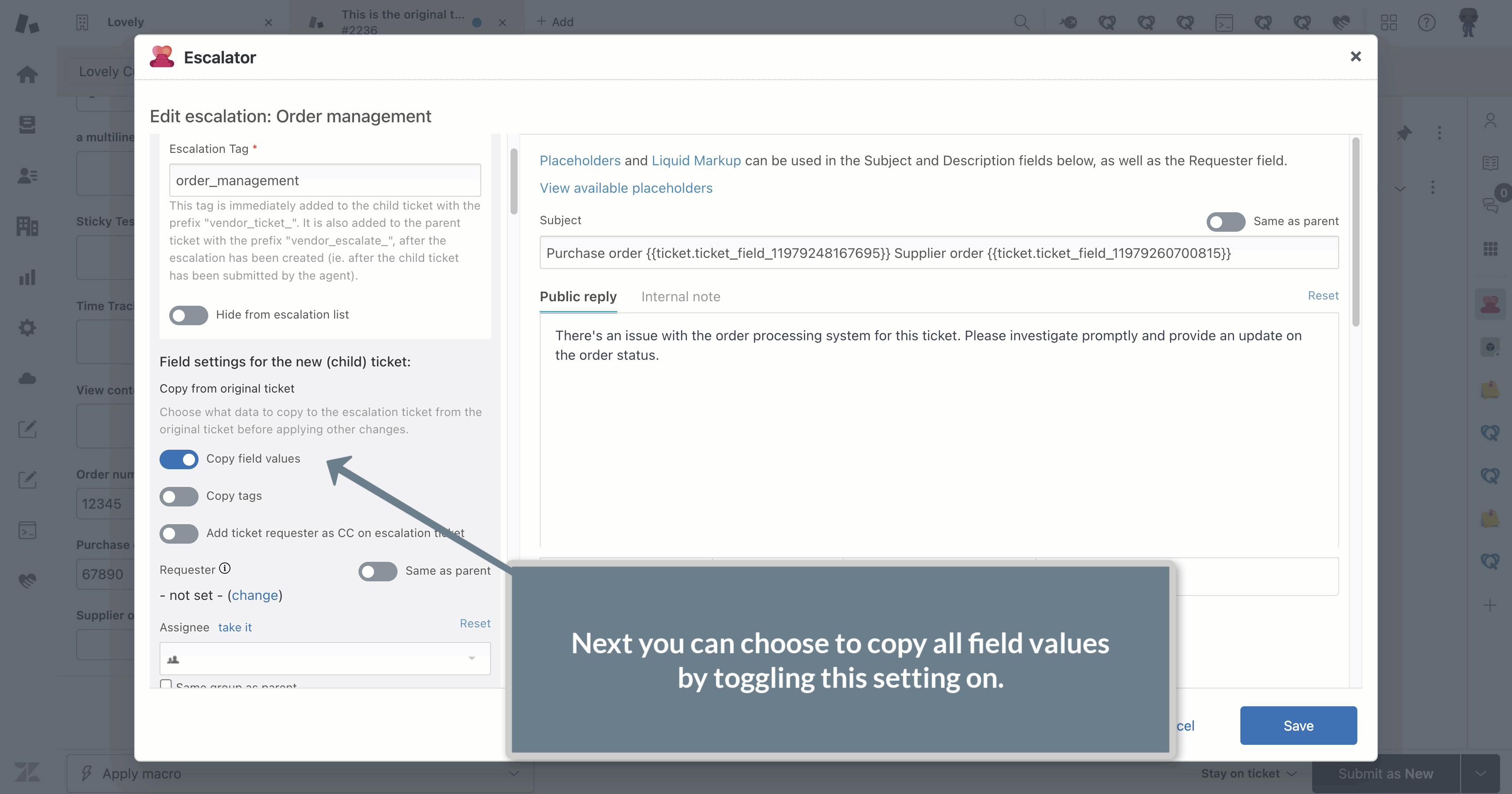Click the Escalation Tag input field
This screenshot has width=1512, height=794.
(324, 180)
